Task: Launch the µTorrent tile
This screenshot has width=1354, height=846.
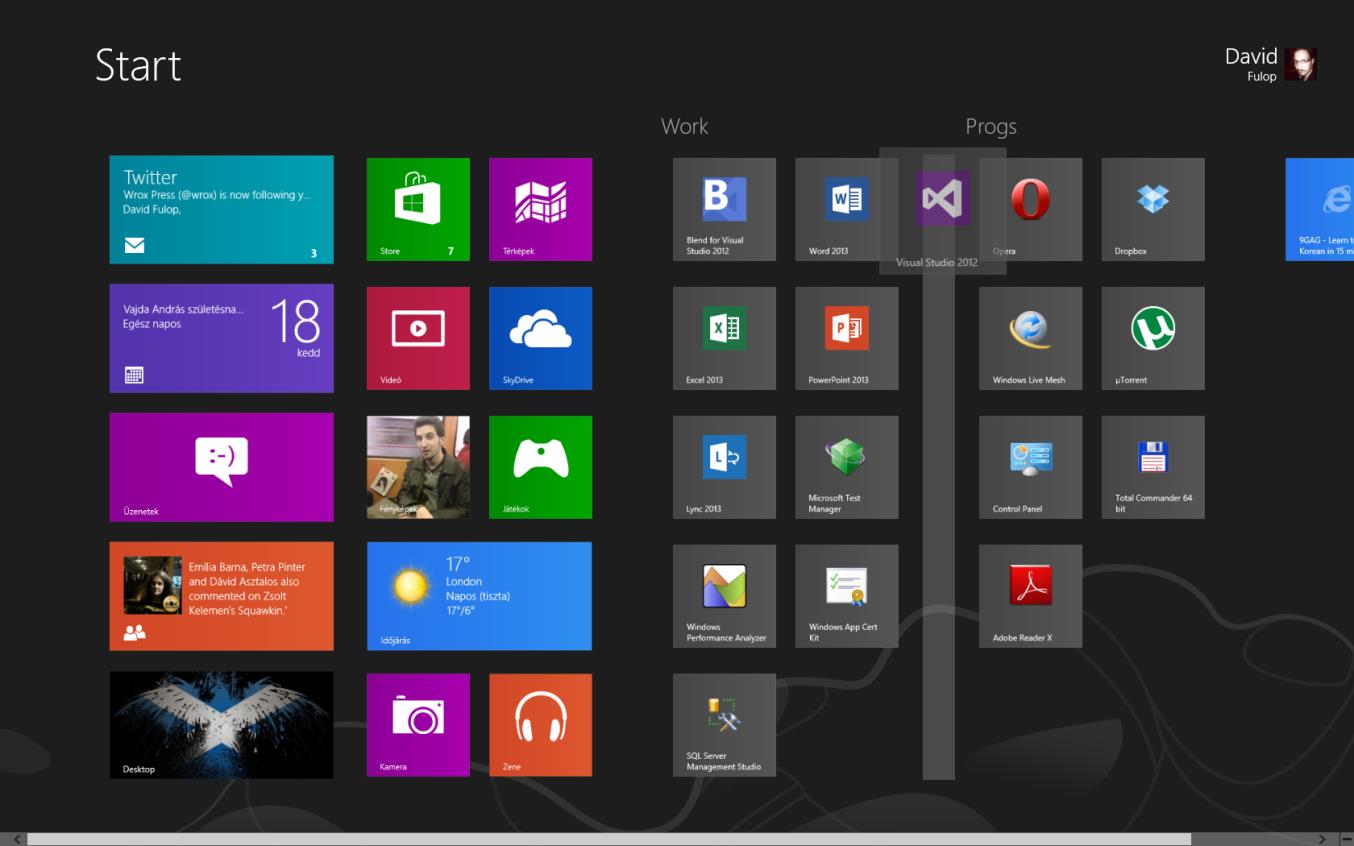Action: pos(1153,338)
